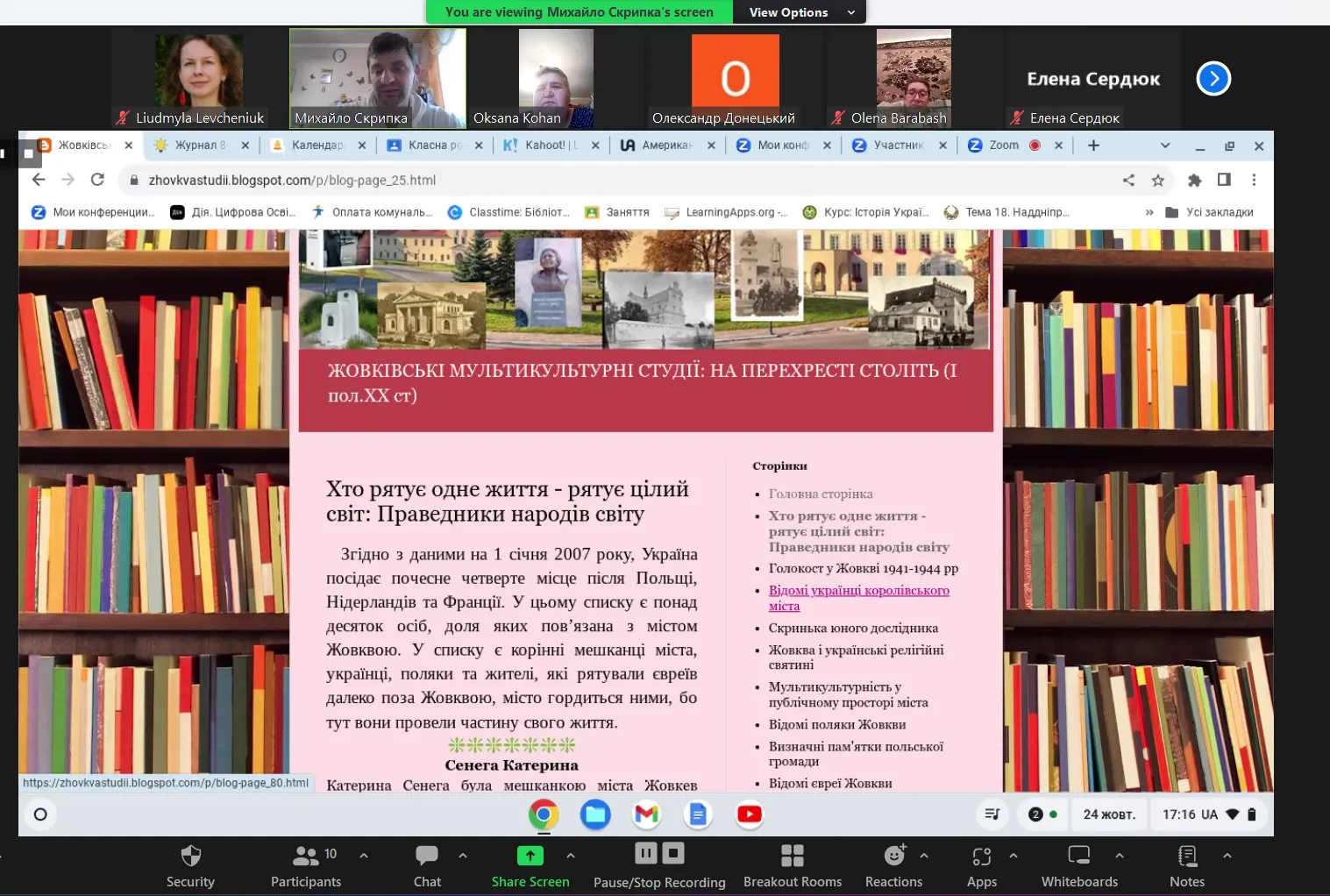This screenshot has width=1330, height=896.
Task: Expand Chat options arrow
Action: (x=463, y=855)
